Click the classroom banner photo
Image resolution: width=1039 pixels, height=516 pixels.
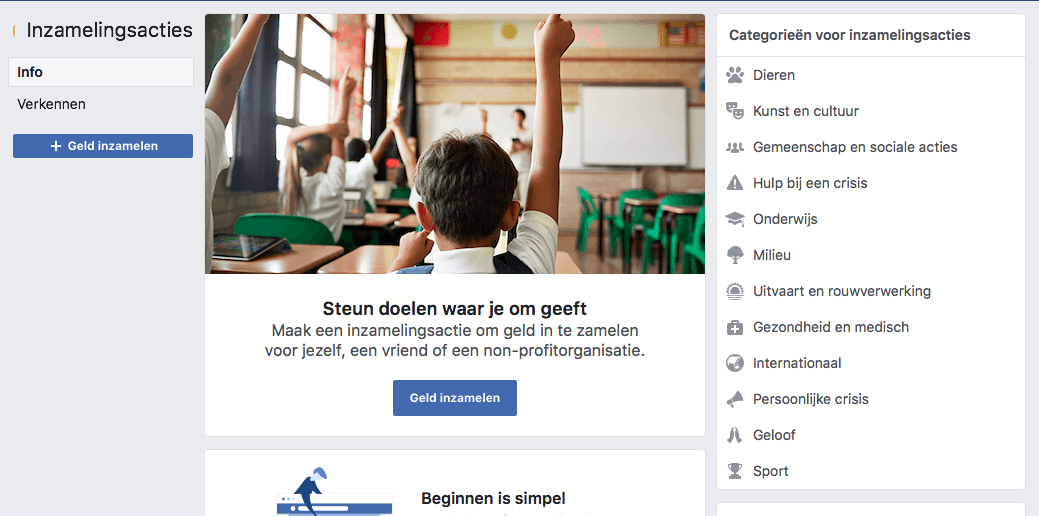point(455,144)
